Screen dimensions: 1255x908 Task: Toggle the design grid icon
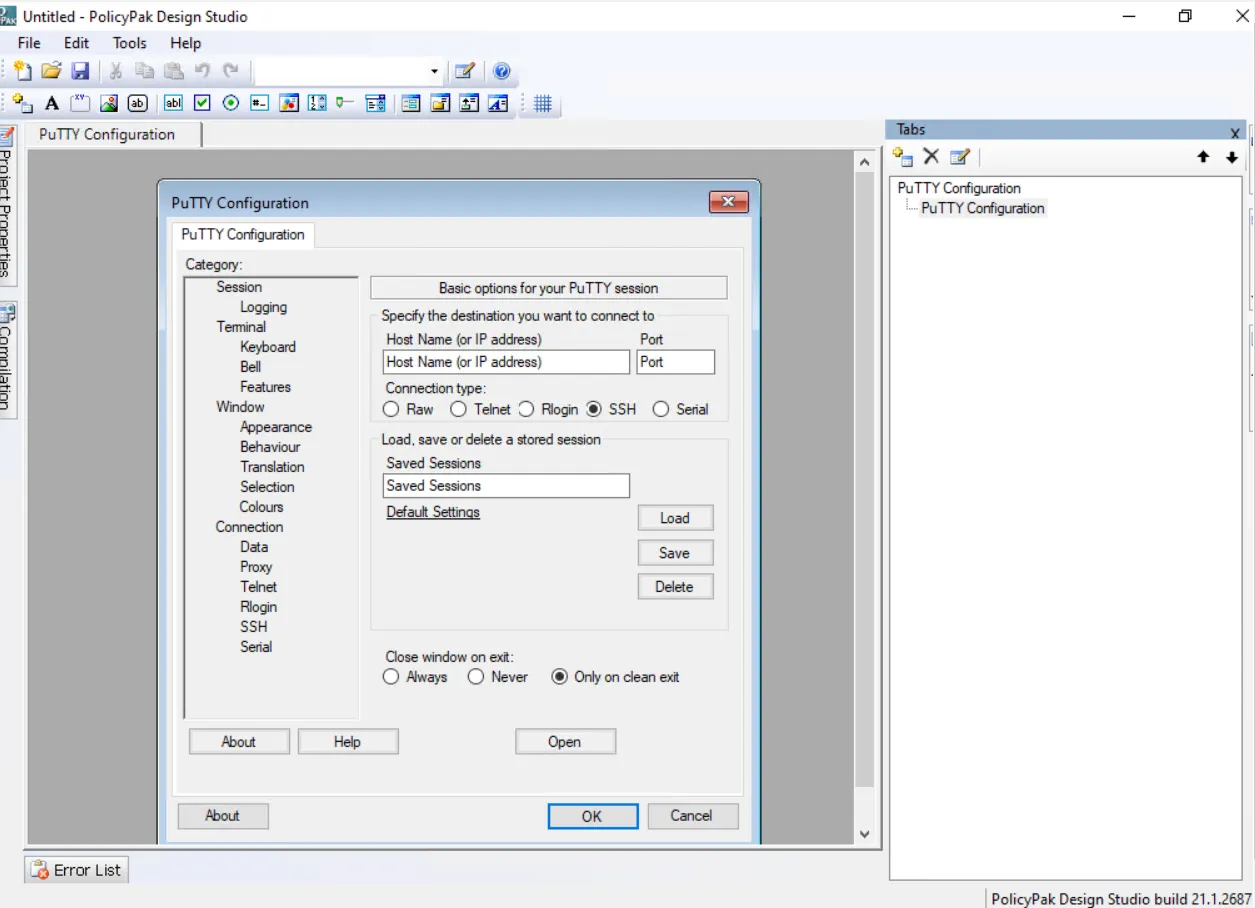coord(543,103)
